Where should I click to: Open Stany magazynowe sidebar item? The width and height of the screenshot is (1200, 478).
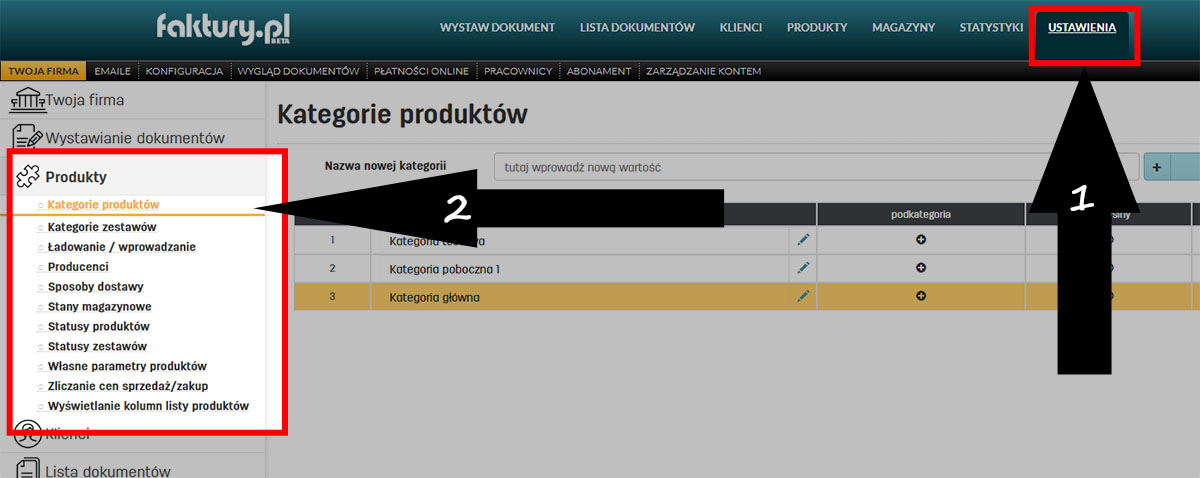(99, 307)
